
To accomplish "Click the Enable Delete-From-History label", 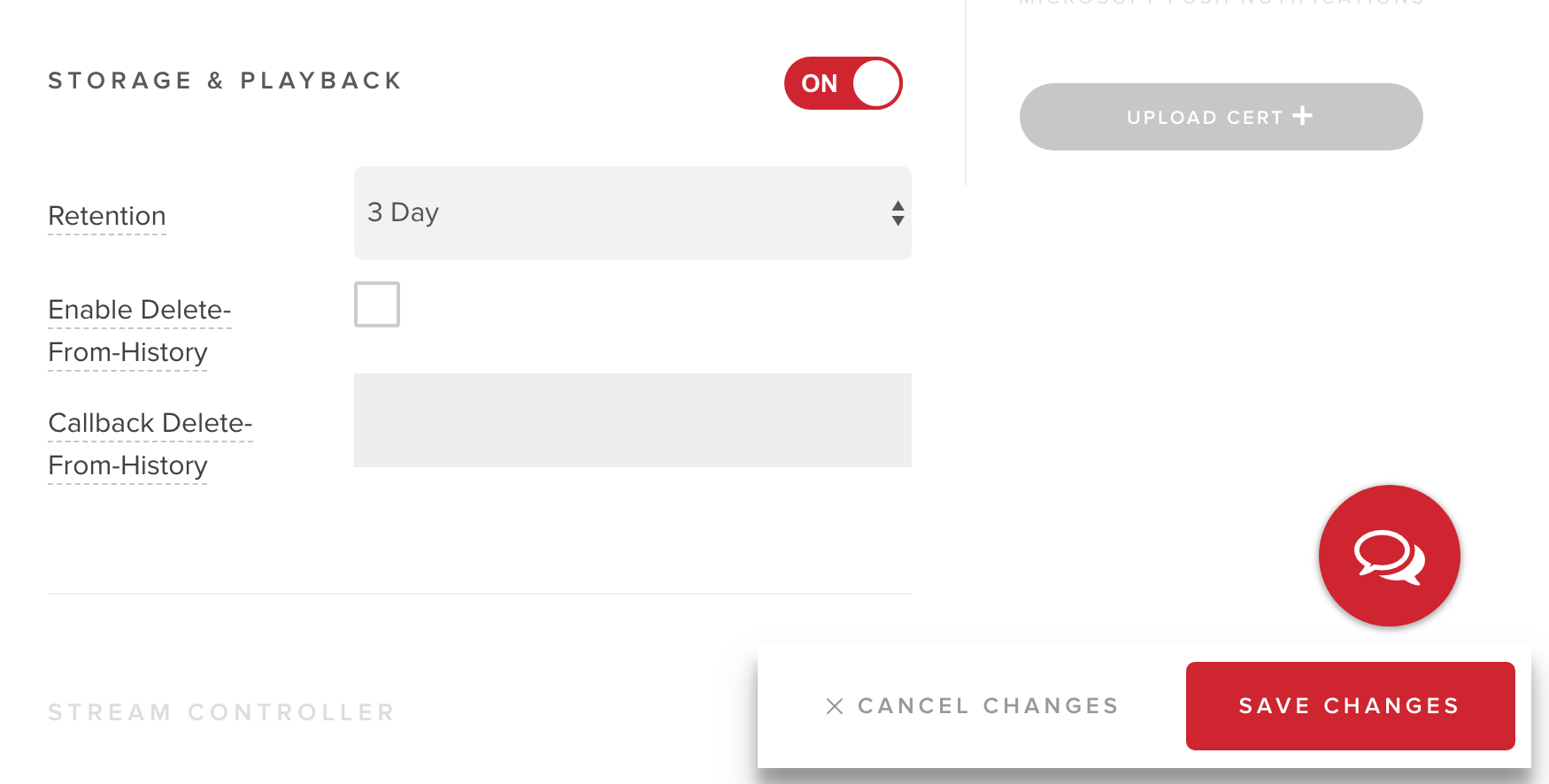I will [139, 331].
